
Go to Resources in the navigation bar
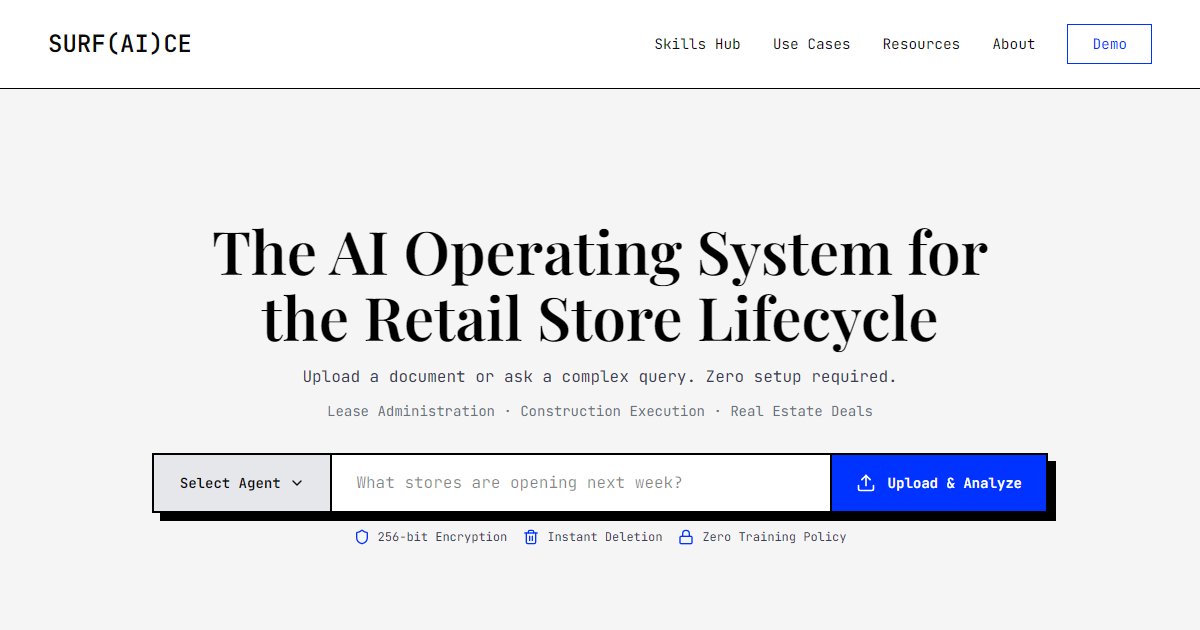click(921, 44)
